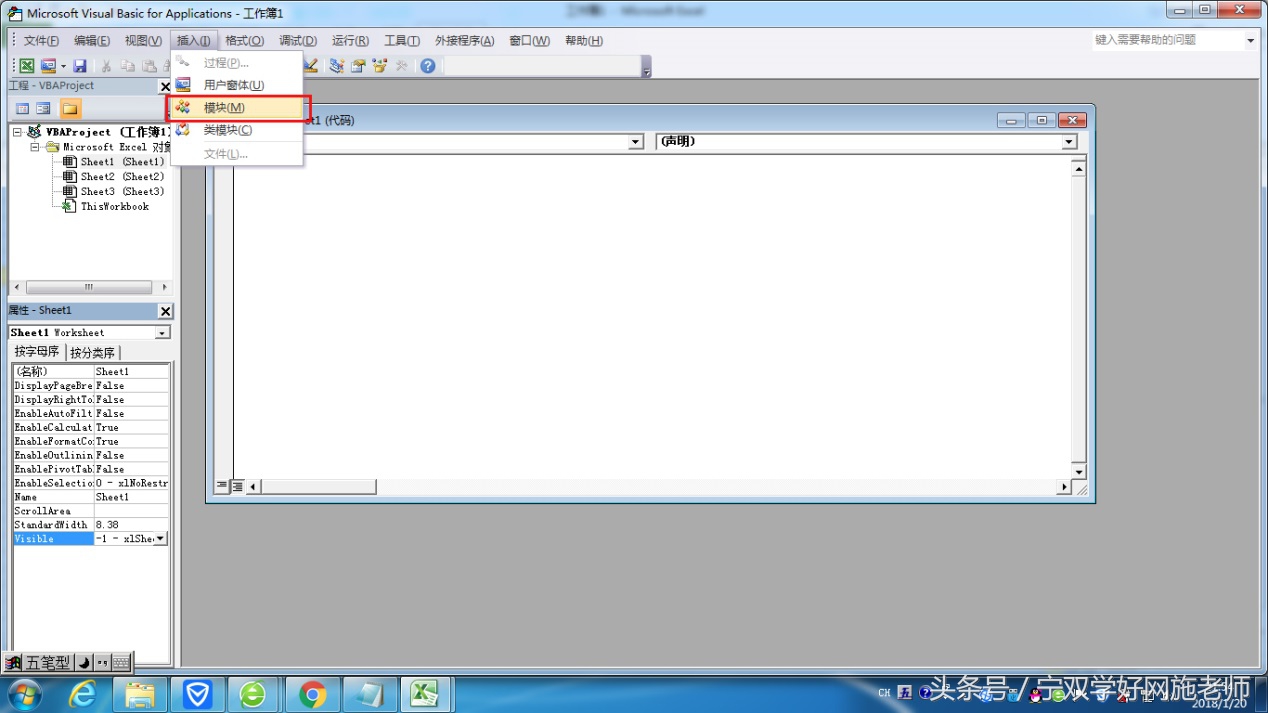Select Sheet3 (Sheet3) in project tree
This screenshot has height=713, width=1268.
pyautogui.click(x=122, y=191)
